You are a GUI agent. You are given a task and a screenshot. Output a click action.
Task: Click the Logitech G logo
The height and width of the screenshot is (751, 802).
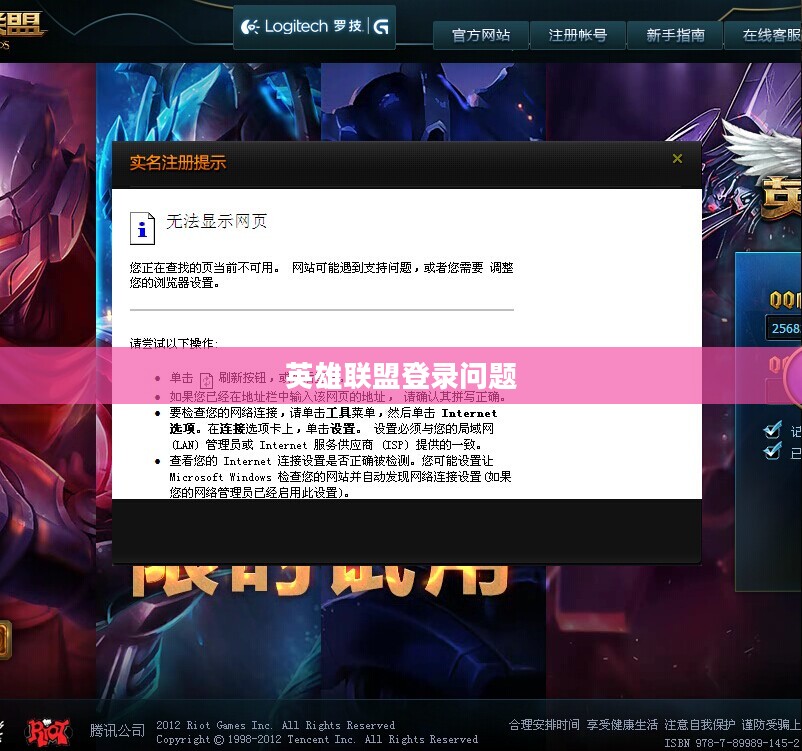pos(381,26)
